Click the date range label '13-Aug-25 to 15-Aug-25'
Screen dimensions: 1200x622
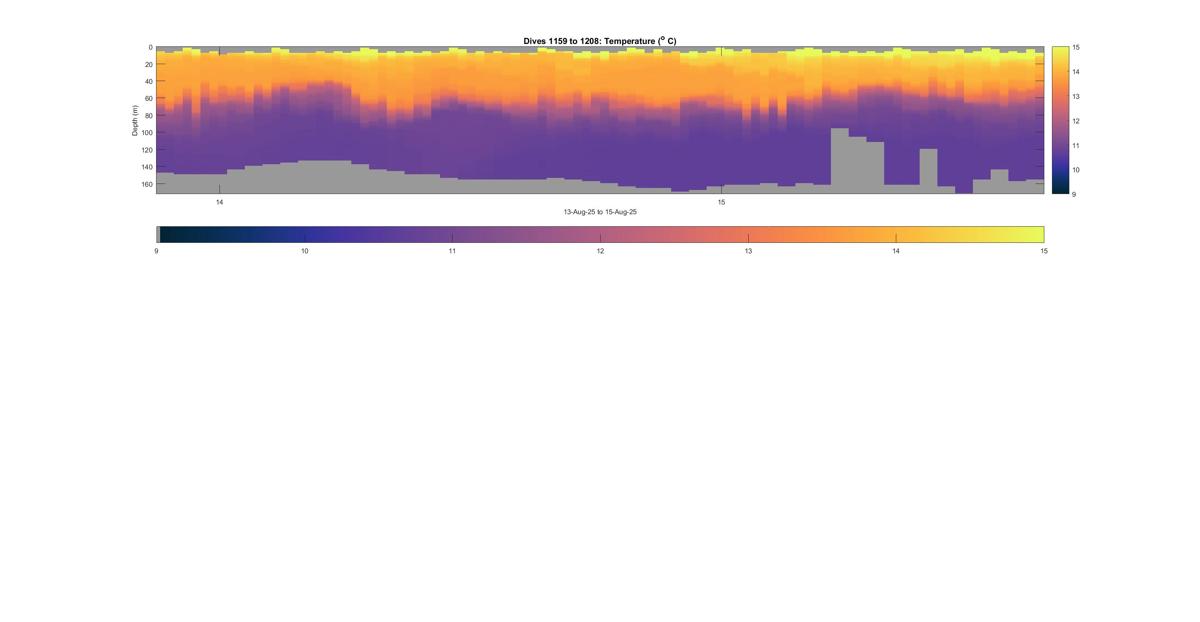600,212
